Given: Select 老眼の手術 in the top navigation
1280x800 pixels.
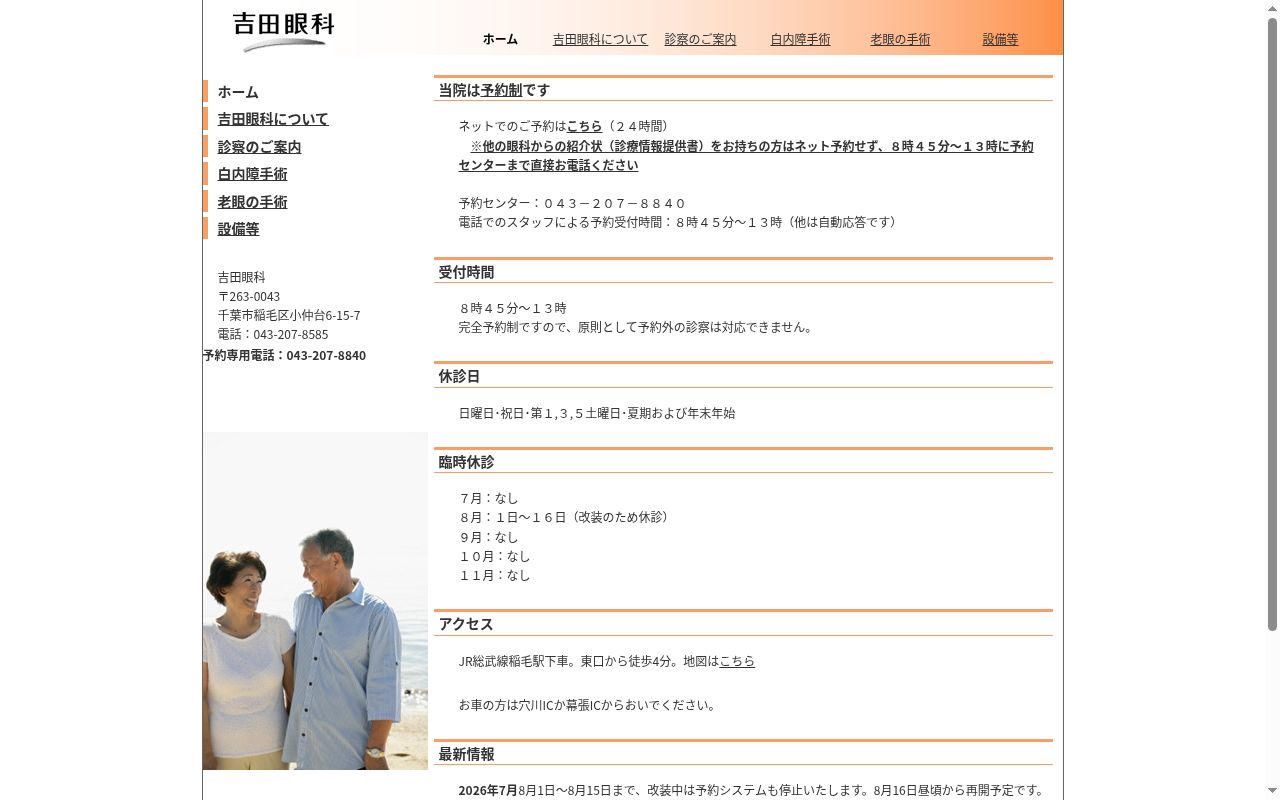Looking at the screenshot, I should pos(900,39).
